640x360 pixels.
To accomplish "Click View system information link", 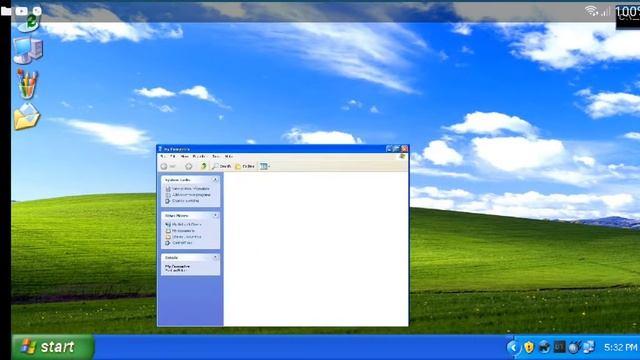I will (x=187, y=189).
